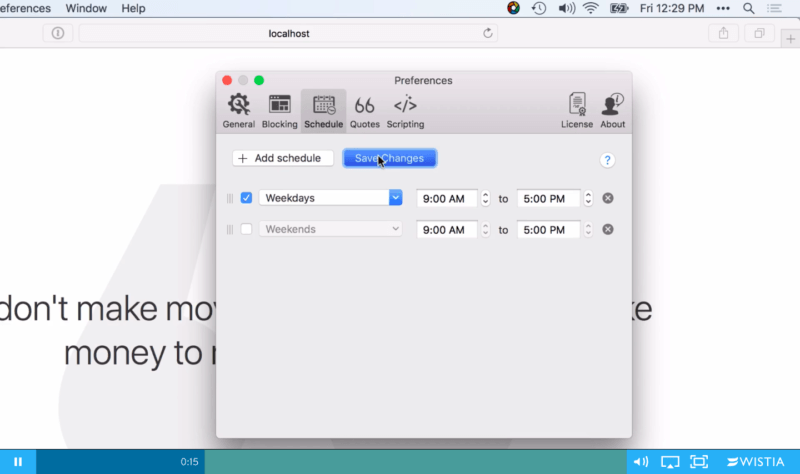Adjust the Weekdays start time stepper
The image size is (800, 474).
[x=486, y=198]
